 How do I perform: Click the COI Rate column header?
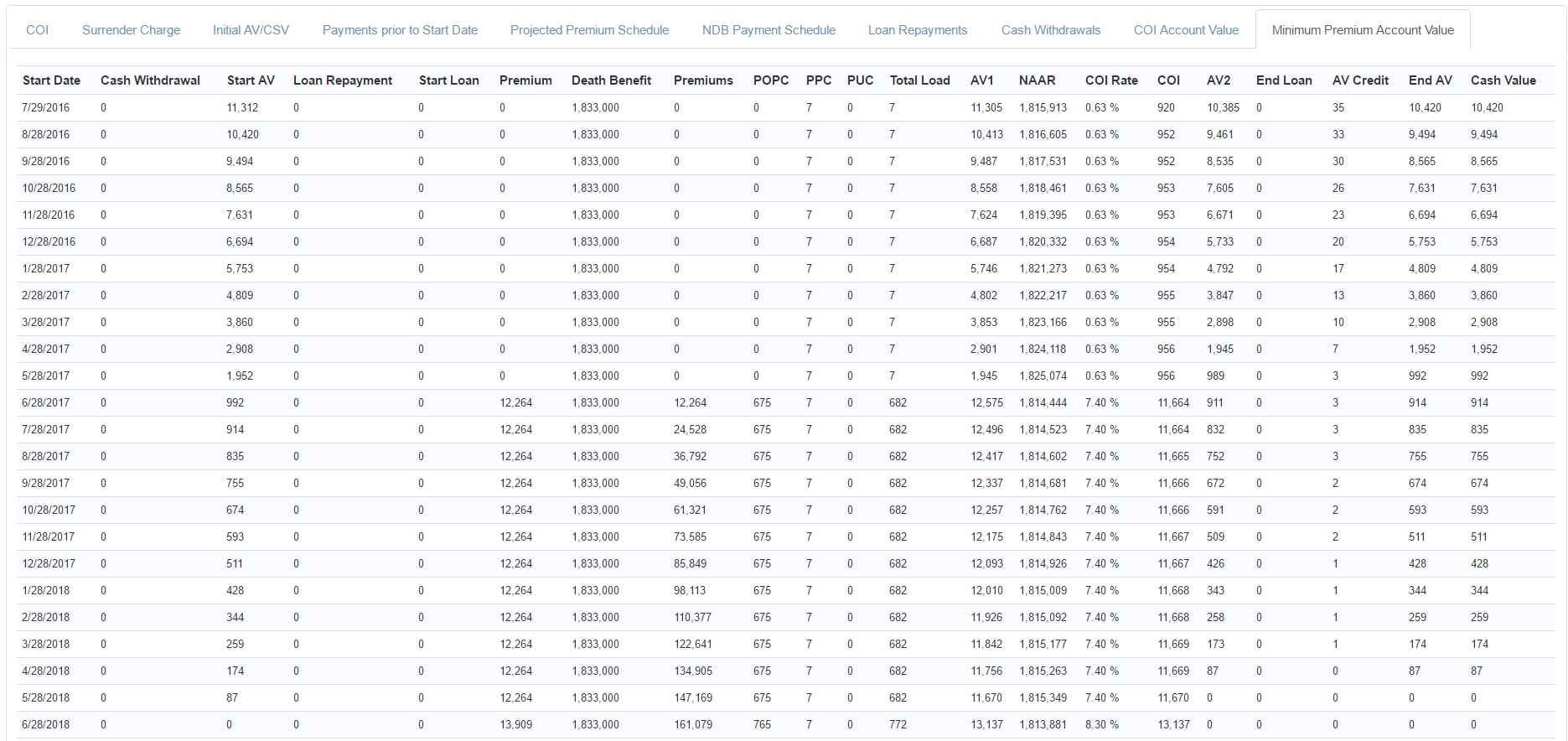[1111, 80]
